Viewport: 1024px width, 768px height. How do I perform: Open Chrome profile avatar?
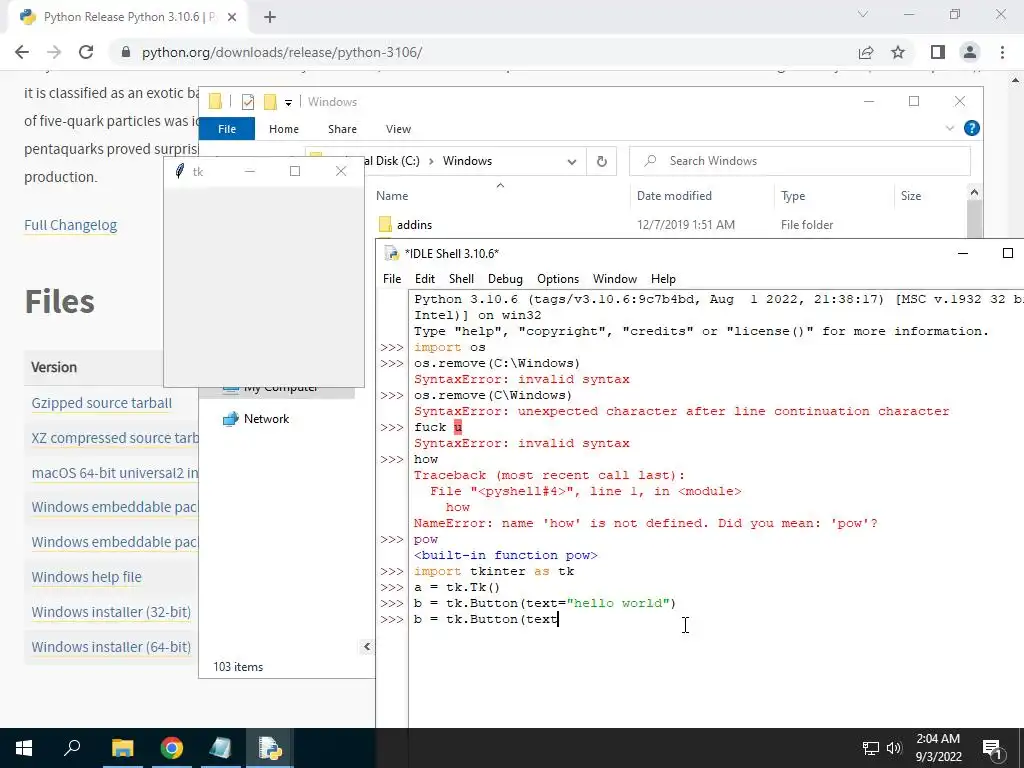970,52
